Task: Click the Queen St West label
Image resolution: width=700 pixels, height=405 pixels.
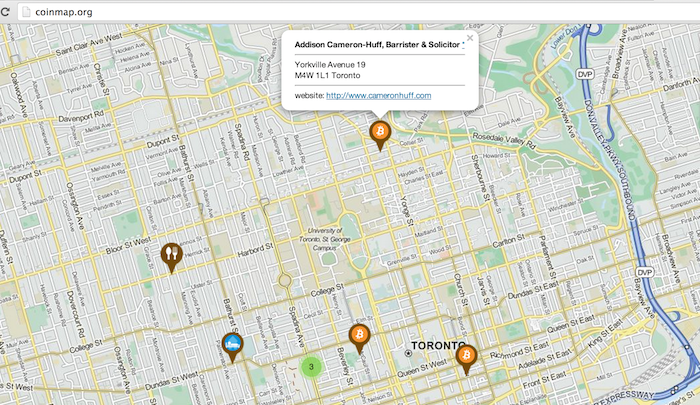Action: [x=422, y=367]
